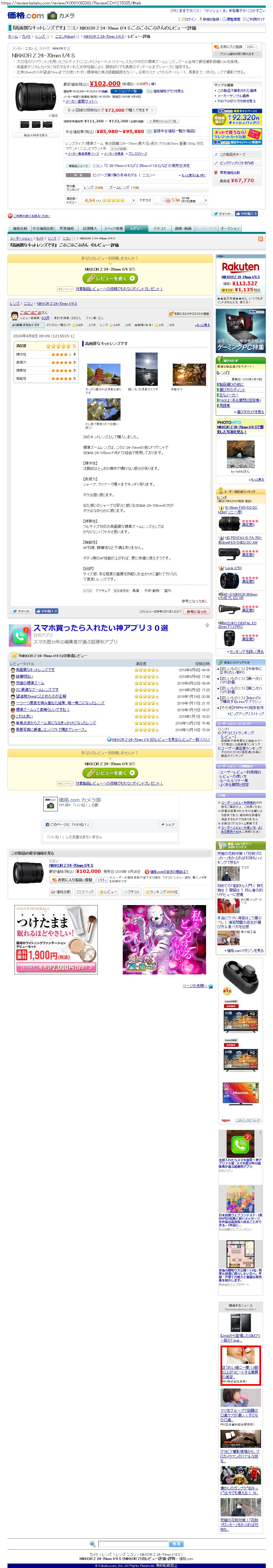The width and height of the screenshot is (273, 1568).
Task: Open 価格.com カメラ部 Facebook page icon
Action: pyautogui.click(x=50, y=805)
